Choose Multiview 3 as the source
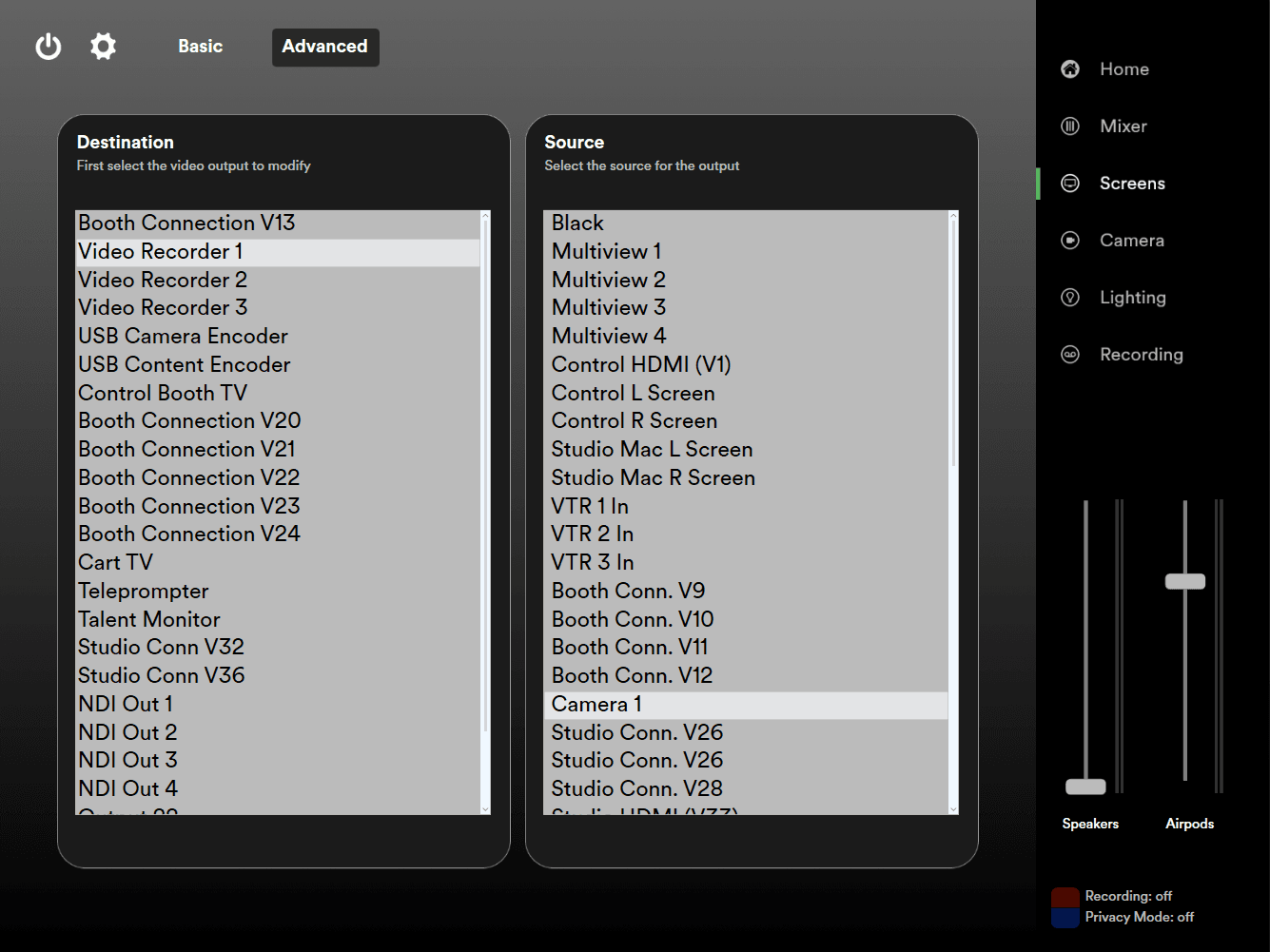This screenshot has width=1270, height=952. pos(746,308)
